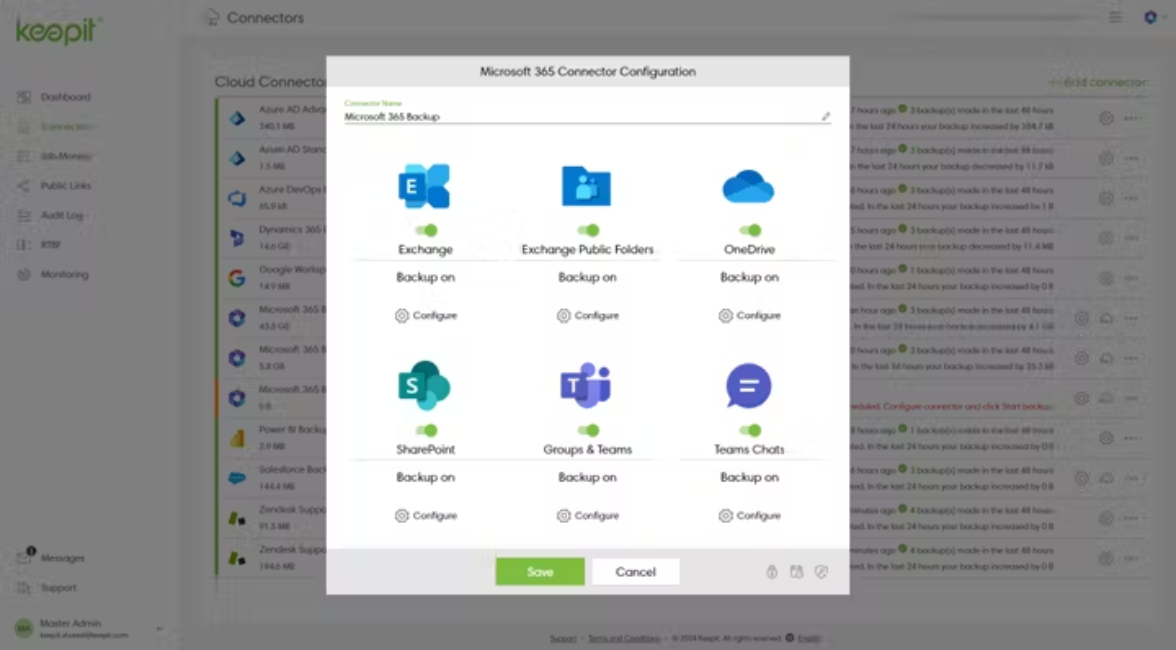Click the Zendesk 91.5 MB connector icon

click(237, 518)
